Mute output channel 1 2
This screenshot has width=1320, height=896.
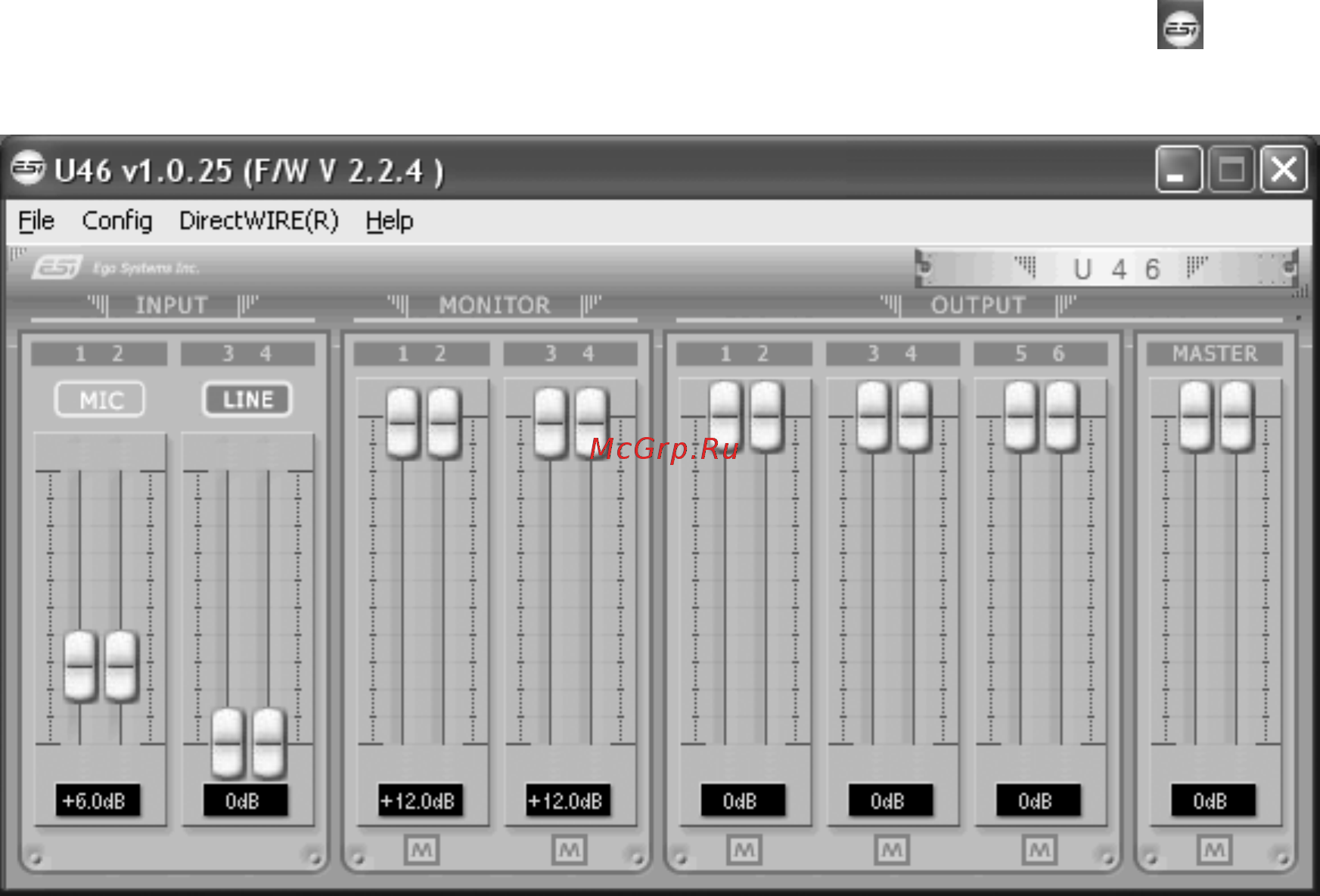[744, 850]
